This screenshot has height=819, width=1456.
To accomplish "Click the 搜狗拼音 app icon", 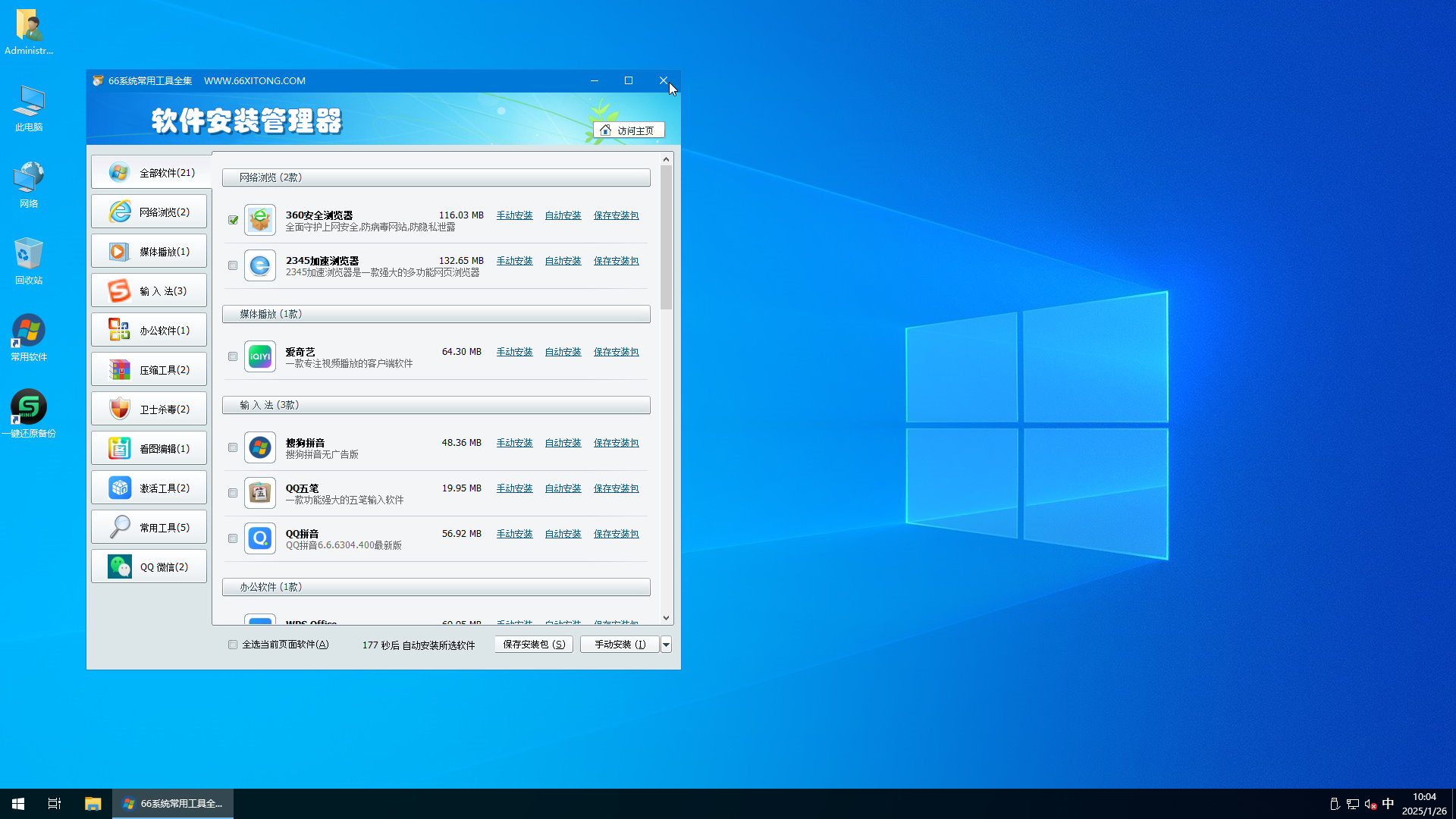I will tap(260, 447).
